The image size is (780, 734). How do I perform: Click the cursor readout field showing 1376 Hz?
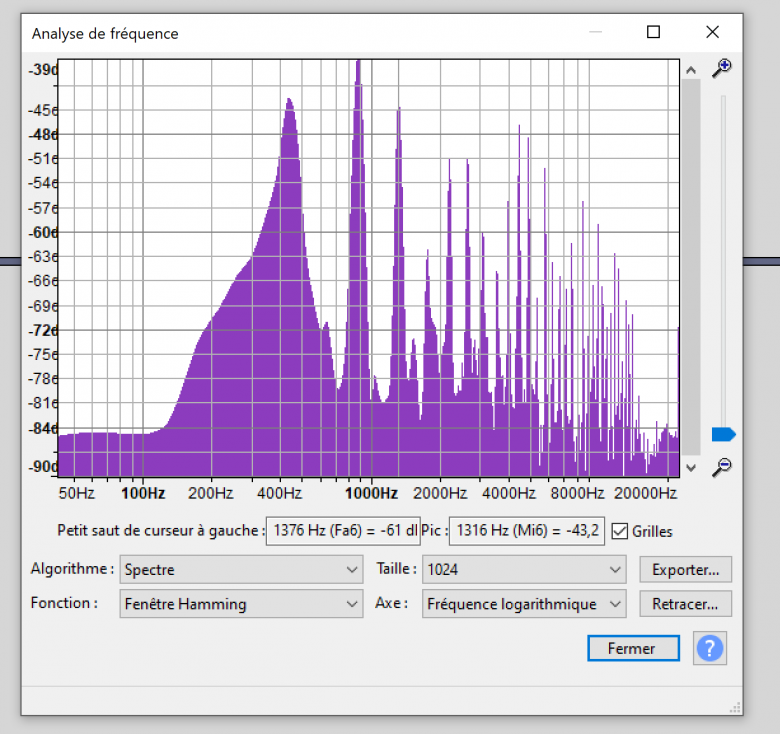(342, 531)
